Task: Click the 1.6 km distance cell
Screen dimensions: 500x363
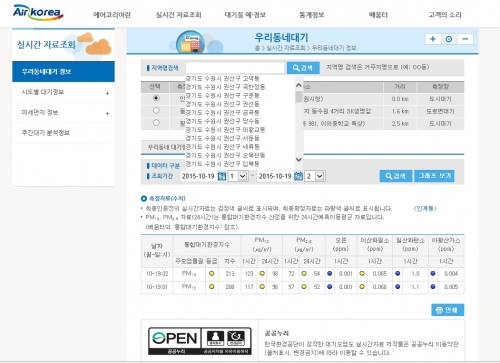Action: [x=400, y=111]
